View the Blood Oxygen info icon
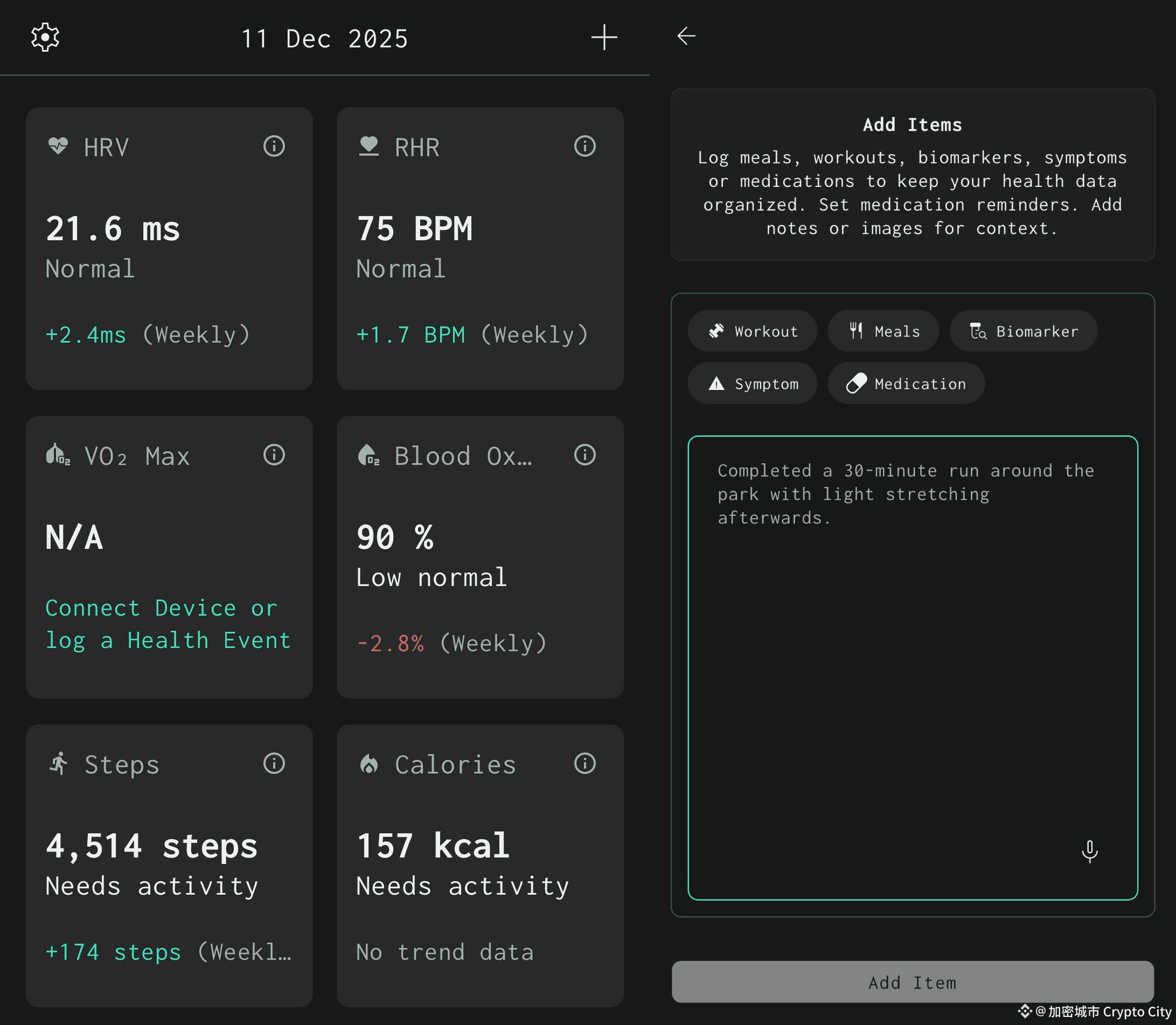The width and height of the screenshot is (1176, 1025). click(584, 455)
